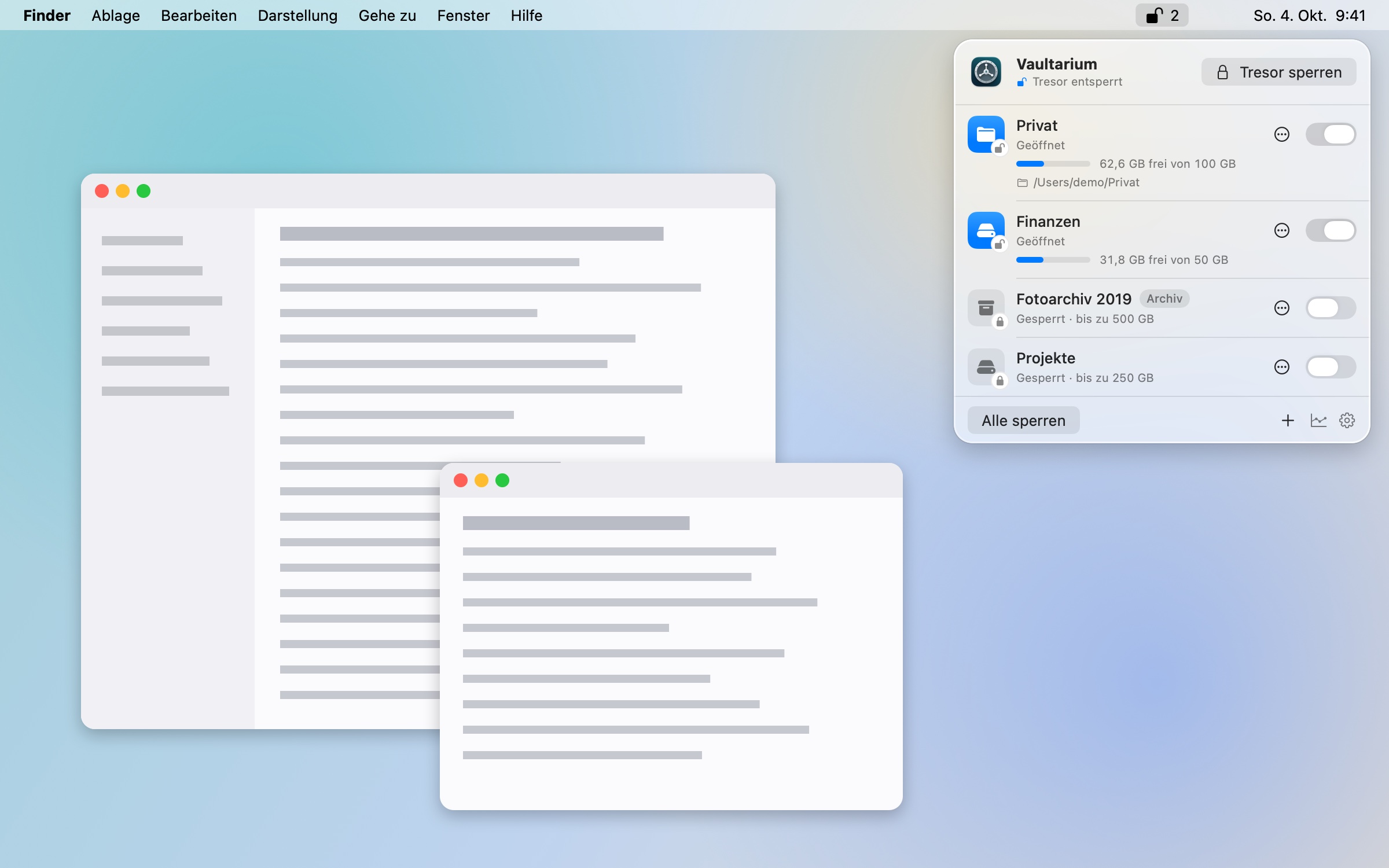Open the statistics chart icon

click(1318, 421)
